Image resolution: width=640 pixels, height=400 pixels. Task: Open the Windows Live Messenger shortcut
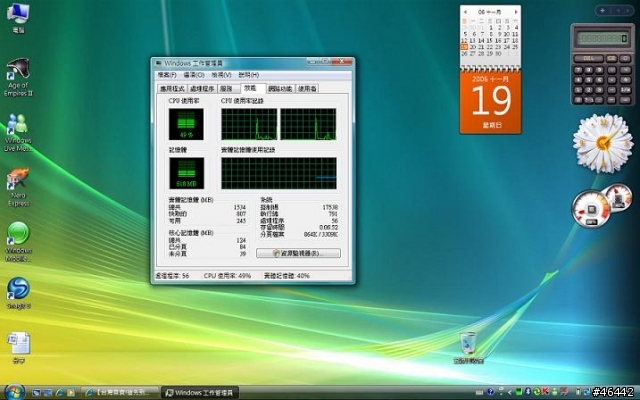click(18, 133)
